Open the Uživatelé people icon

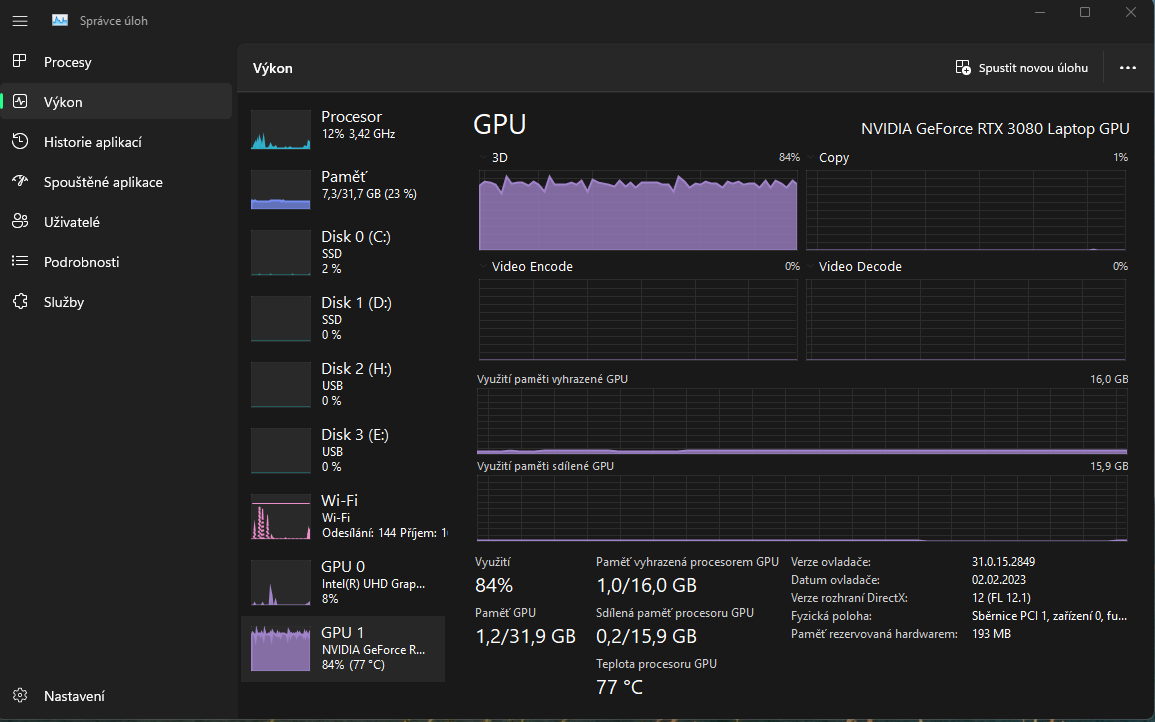[x=20, y=222]
